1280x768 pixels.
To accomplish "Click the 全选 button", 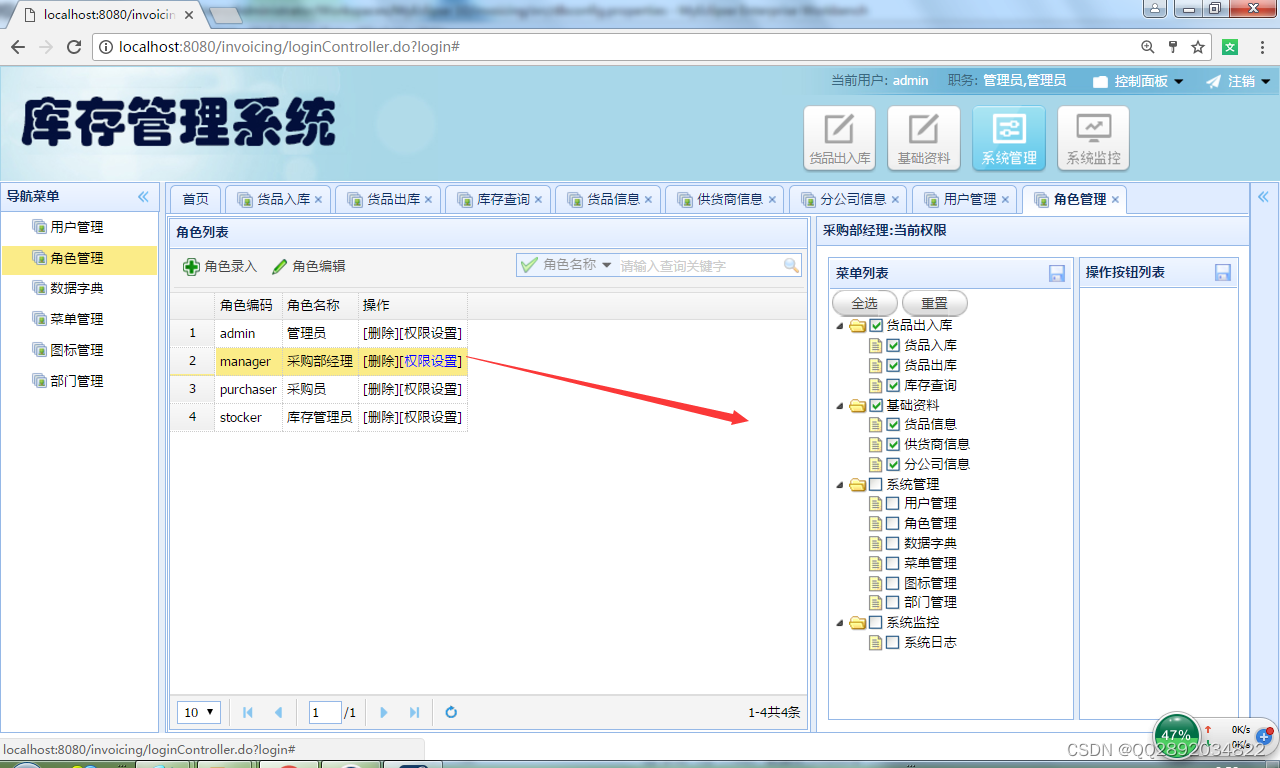I will coord(864,303).
